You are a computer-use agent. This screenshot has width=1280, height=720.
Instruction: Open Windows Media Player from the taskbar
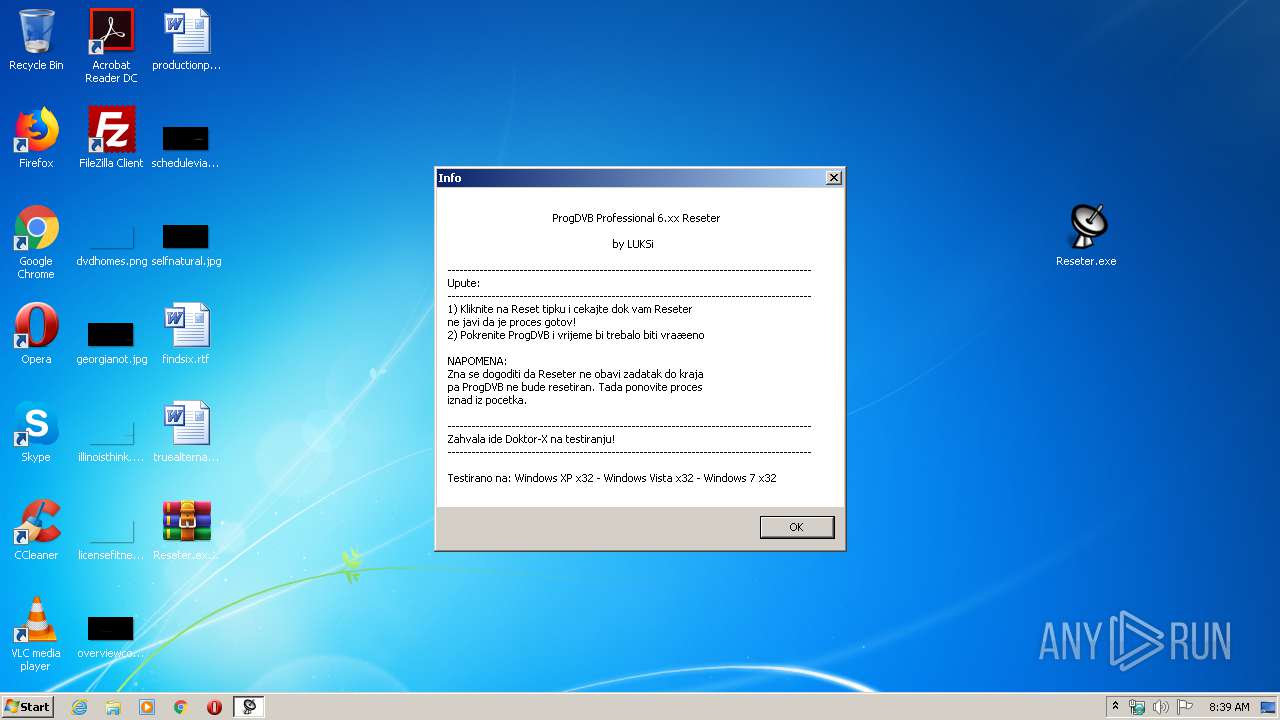pos(147,707)
